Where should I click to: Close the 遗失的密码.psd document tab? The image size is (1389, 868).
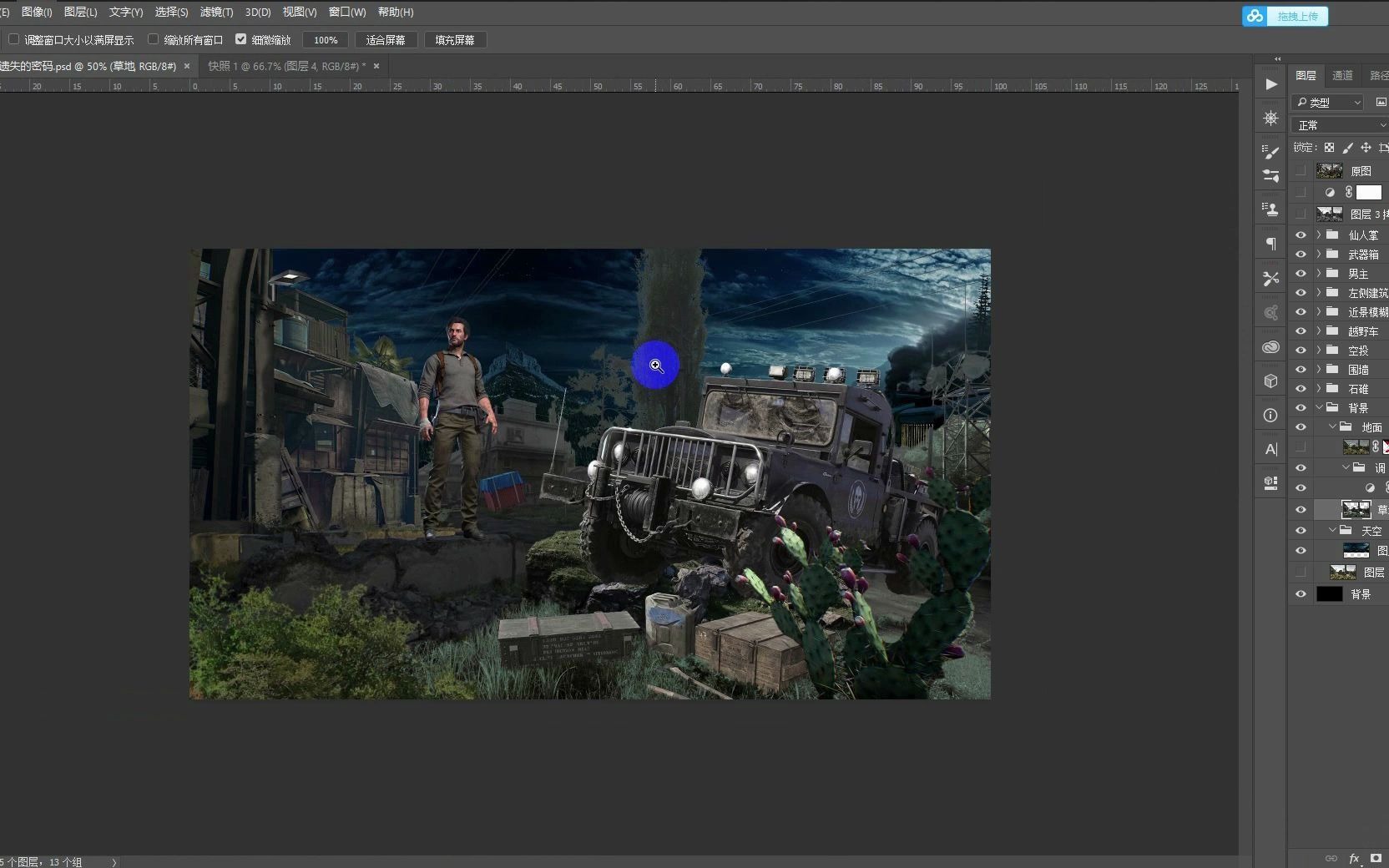coord(187,66)
